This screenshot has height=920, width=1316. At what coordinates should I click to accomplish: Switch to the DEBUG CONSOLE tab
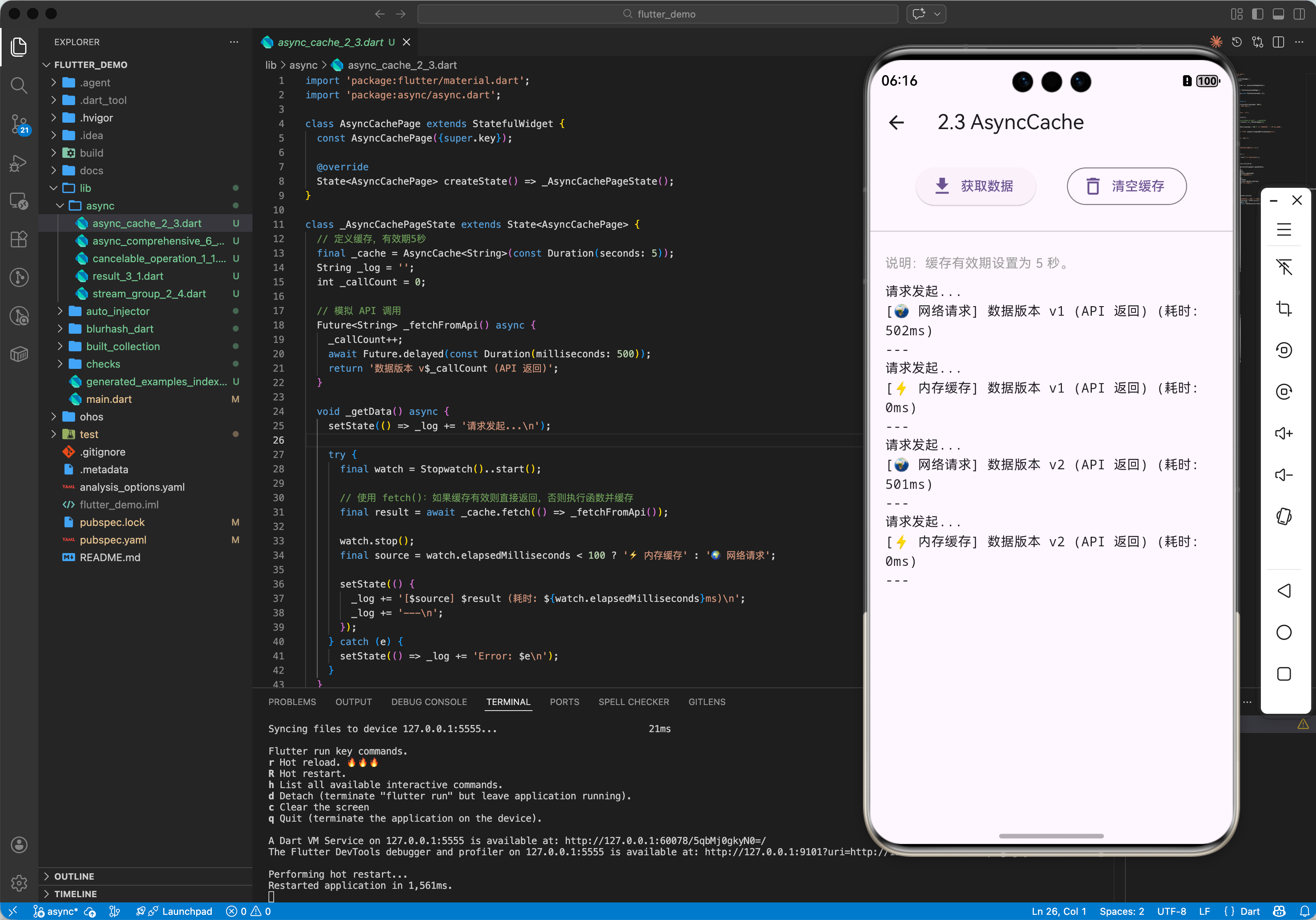(429, 702)
